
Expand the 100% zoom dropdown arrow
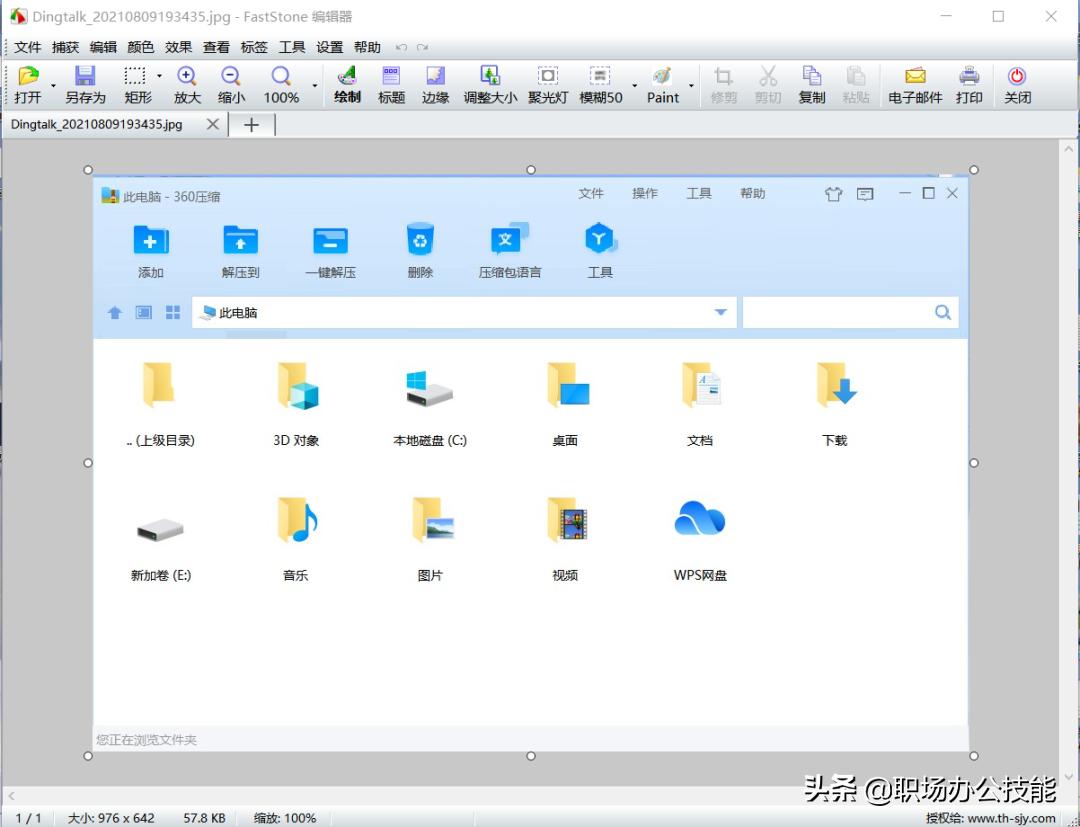point(315,86)
